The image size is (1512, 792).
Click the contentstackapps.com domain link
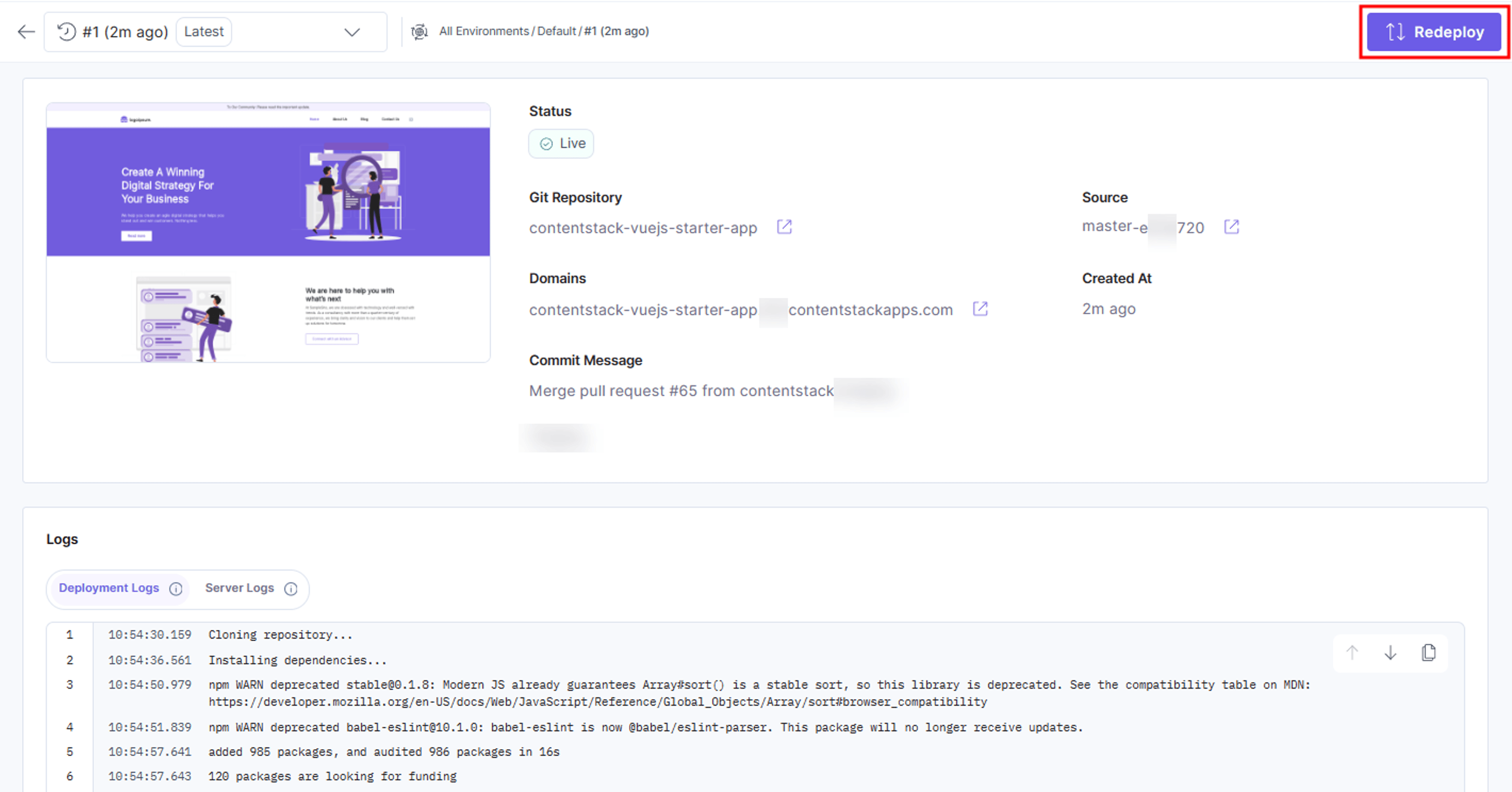point(741,310)
